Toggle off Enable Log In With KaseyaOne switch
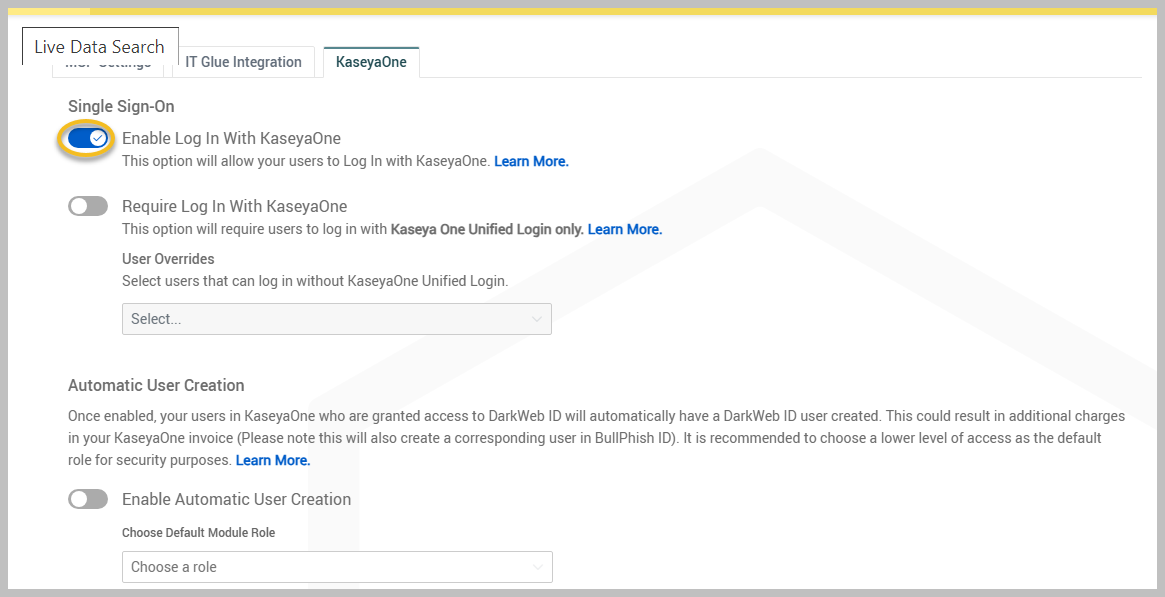Viewport: 1165px width, 597px height. (88, 139)
